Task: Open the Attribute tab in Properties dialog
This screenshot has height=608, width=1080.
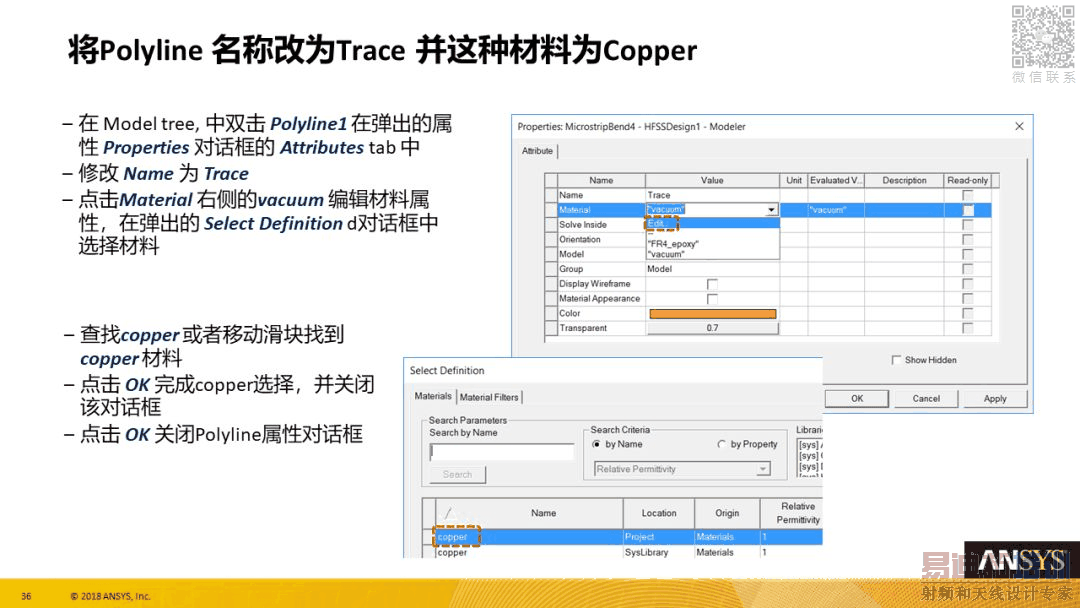Action: (537, 151)
